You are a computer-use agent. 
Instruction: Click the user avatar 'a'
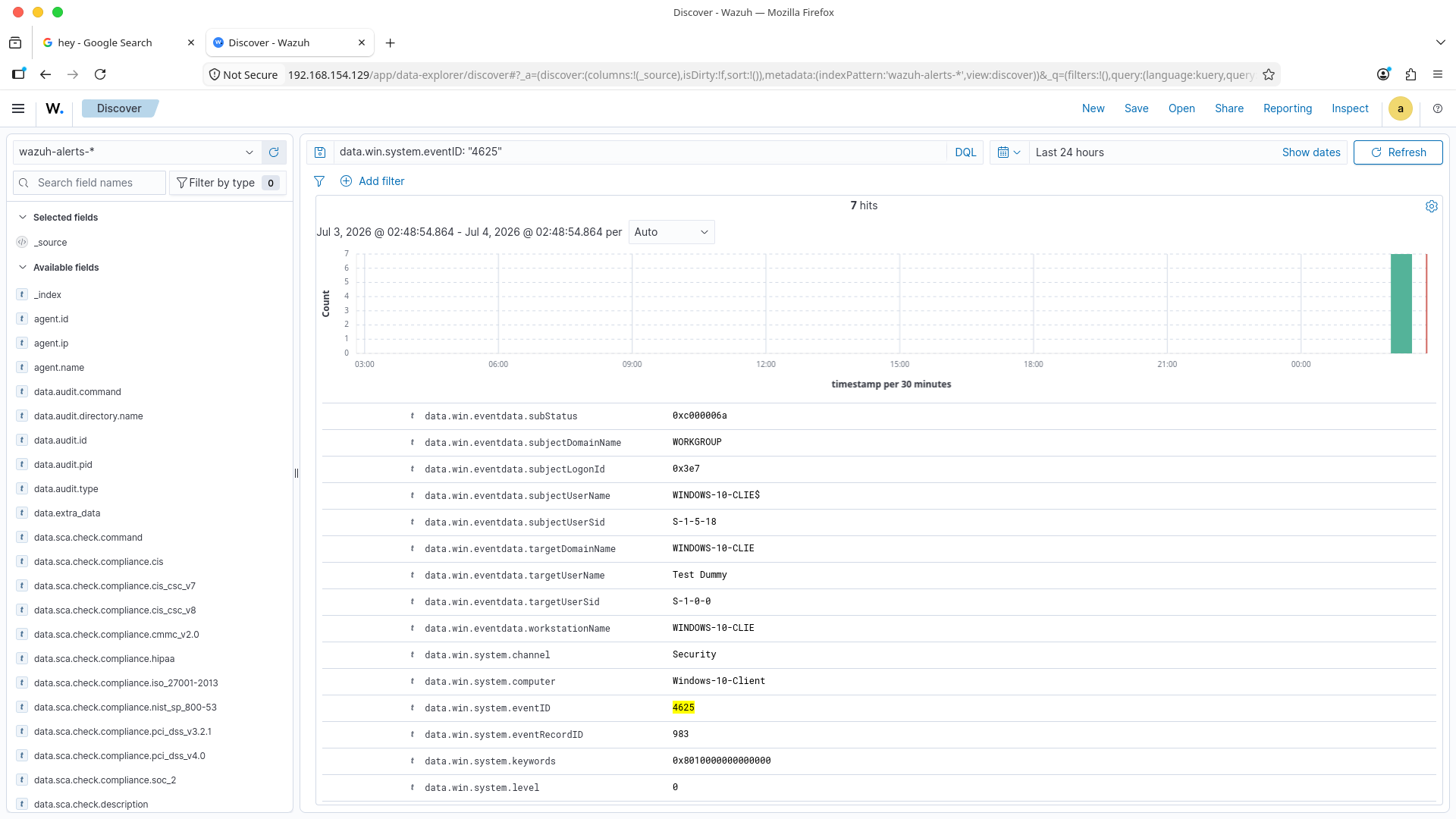point(1400,108)
